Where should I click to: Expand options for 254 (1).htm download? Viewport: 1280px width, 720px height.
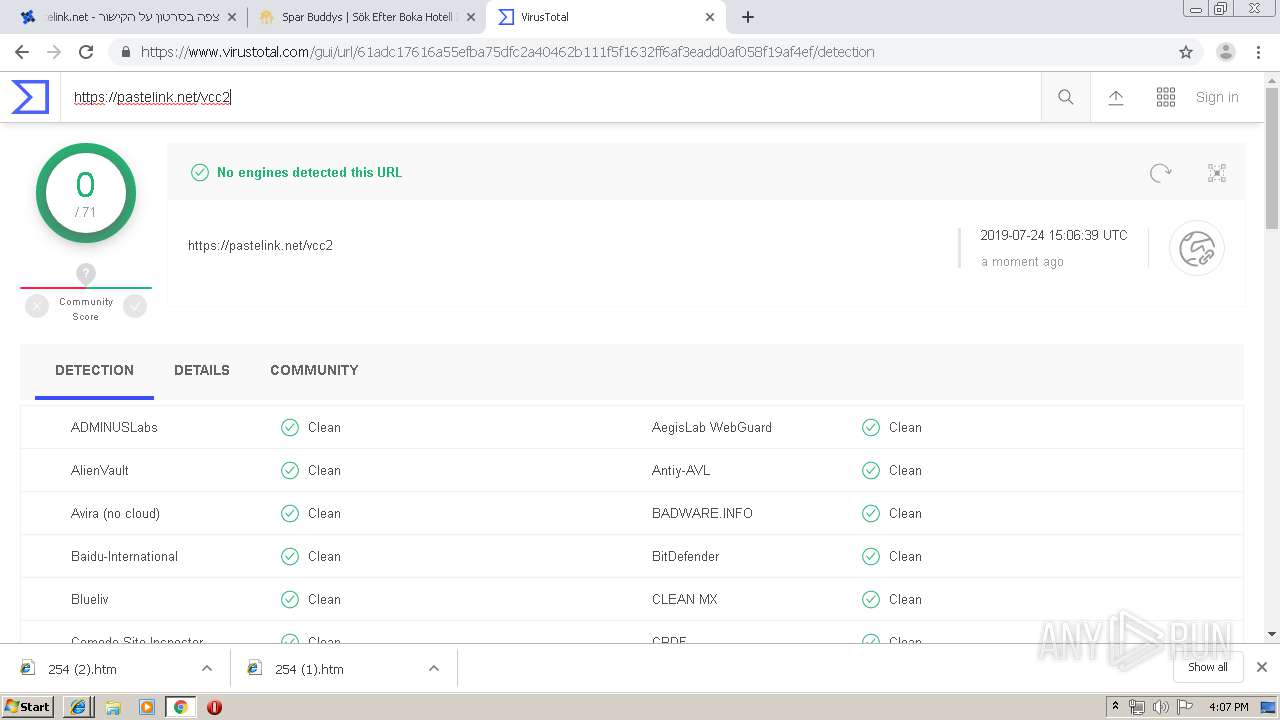[x=434, y=668]
